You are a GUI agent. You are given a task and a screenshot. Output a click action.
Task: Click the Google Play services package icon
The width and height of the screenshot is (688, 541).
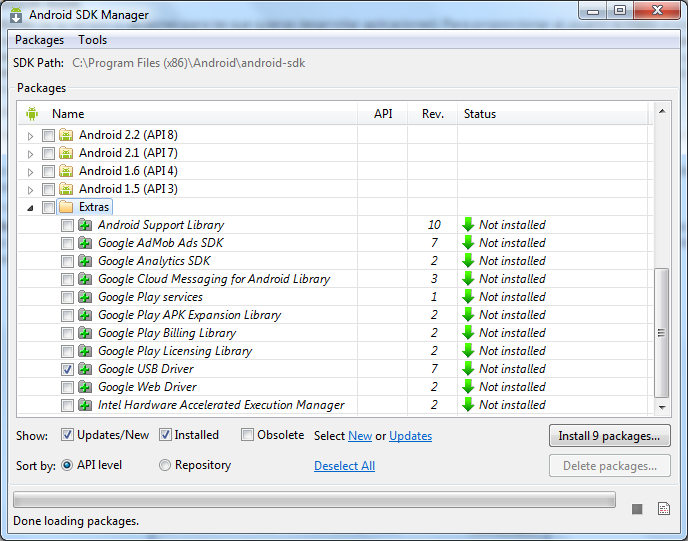pos(85,297)
